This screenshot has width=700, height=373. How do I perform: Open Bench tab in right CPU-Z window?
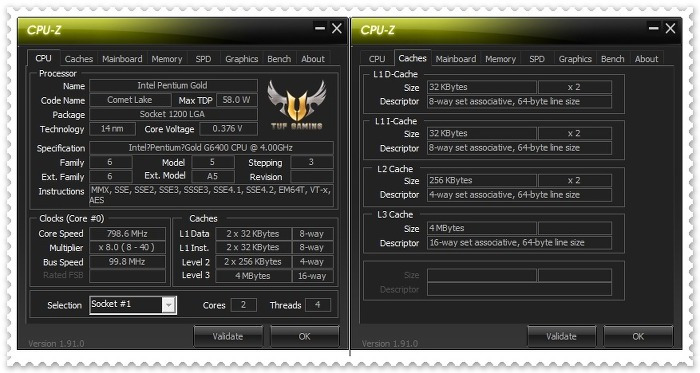(612, 58)
